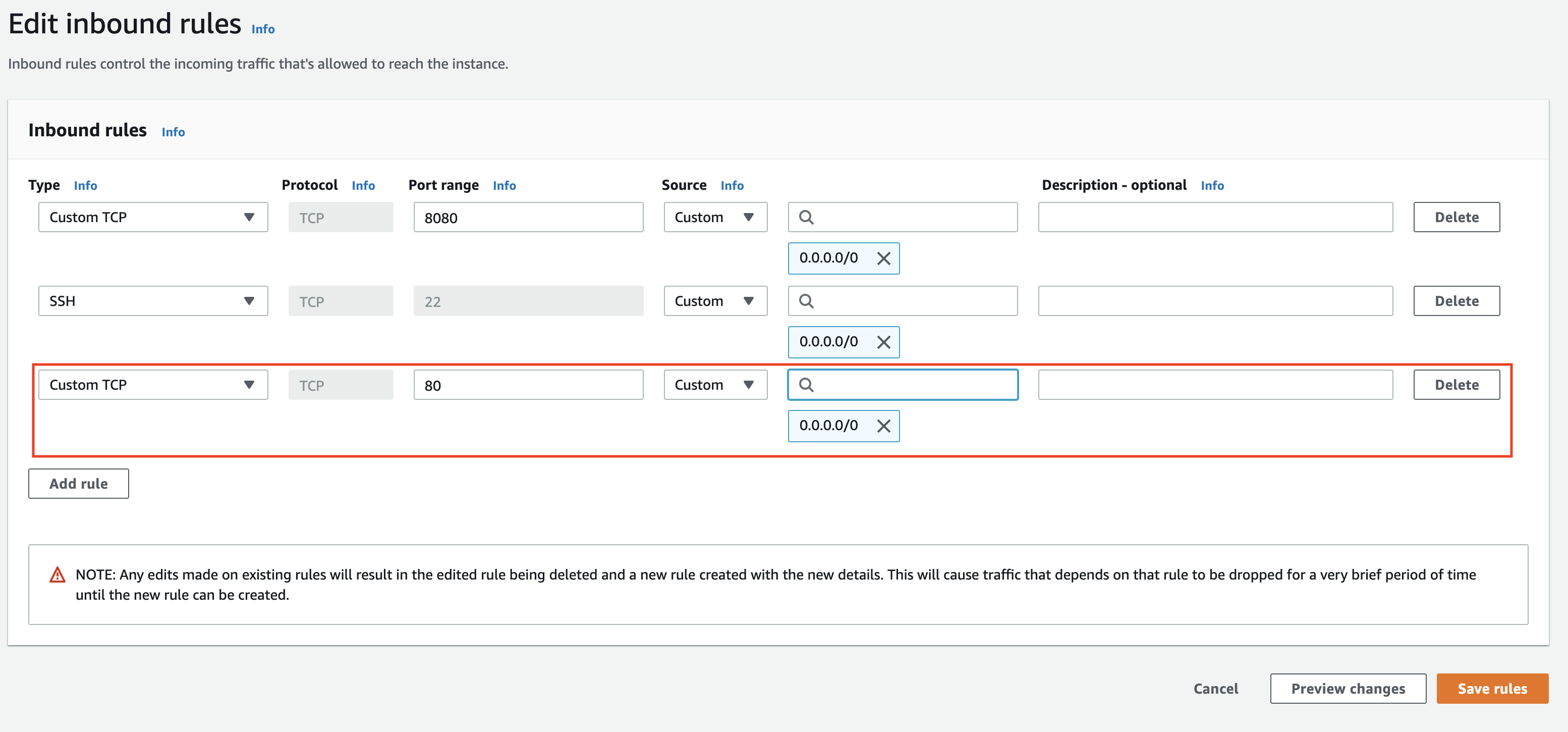Click the Add rule button

(79, 484)
